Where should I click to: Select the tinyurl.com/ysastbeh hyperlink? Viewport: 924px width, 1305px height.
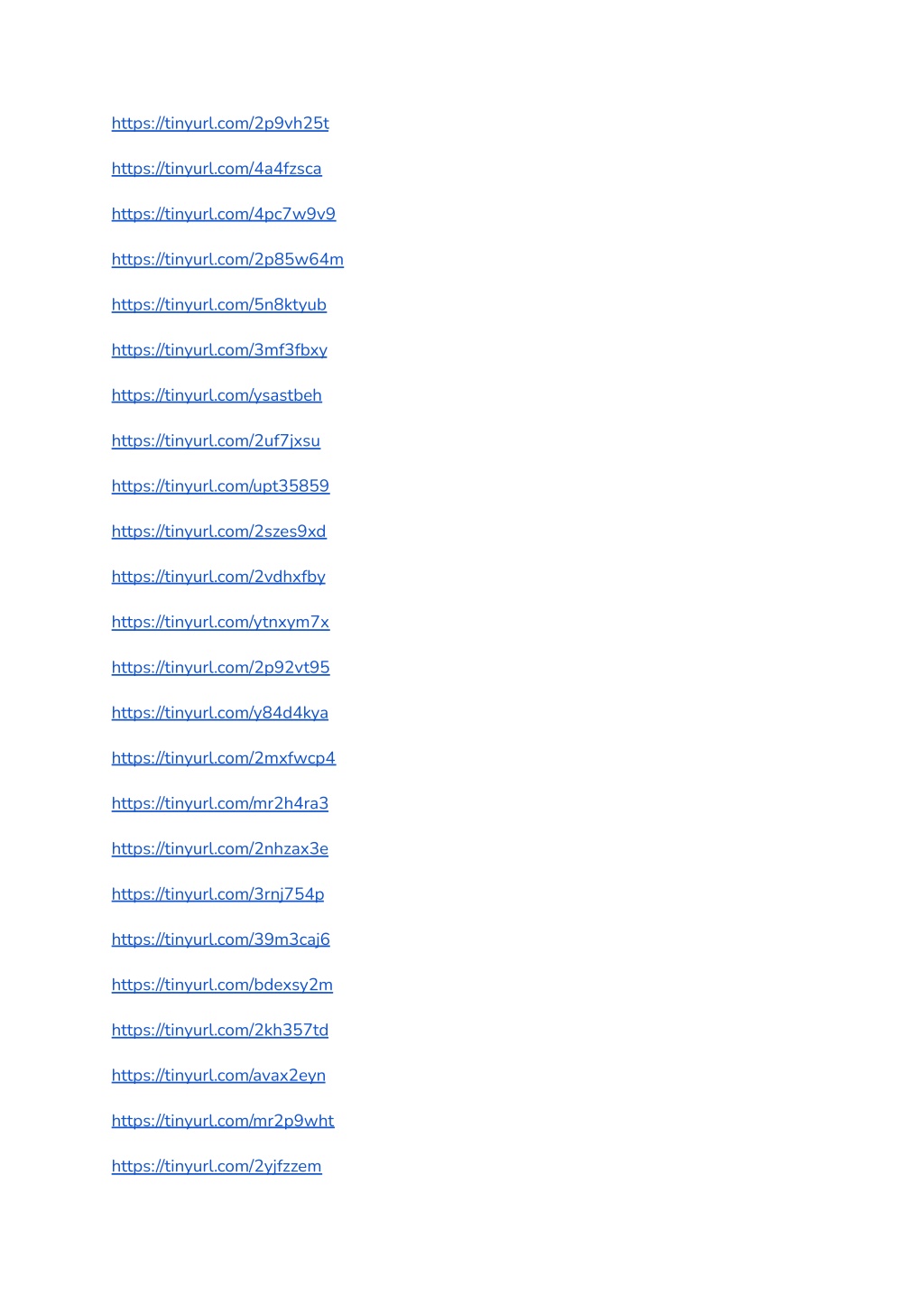click(x=217, y=395)
